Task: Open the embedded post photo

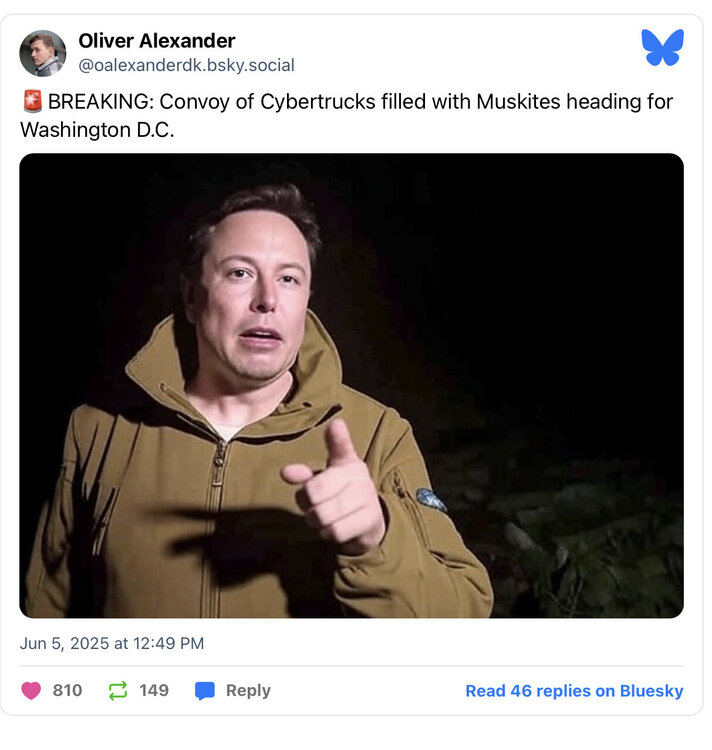Action: tap(351, 385)
